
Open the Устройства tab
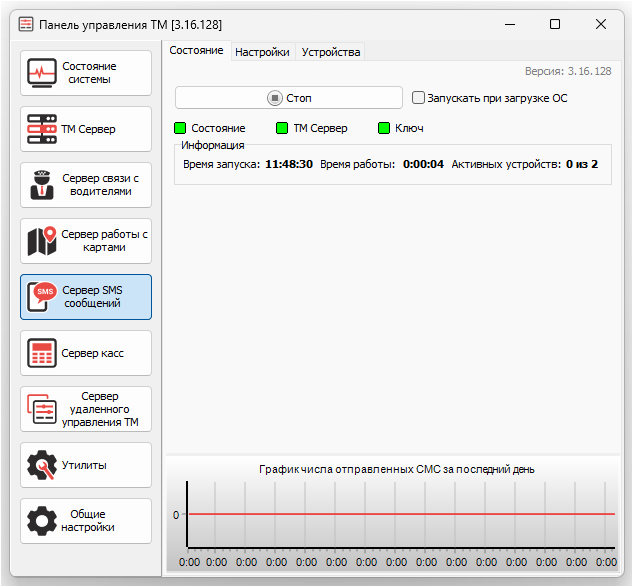(x=331, y=52)
